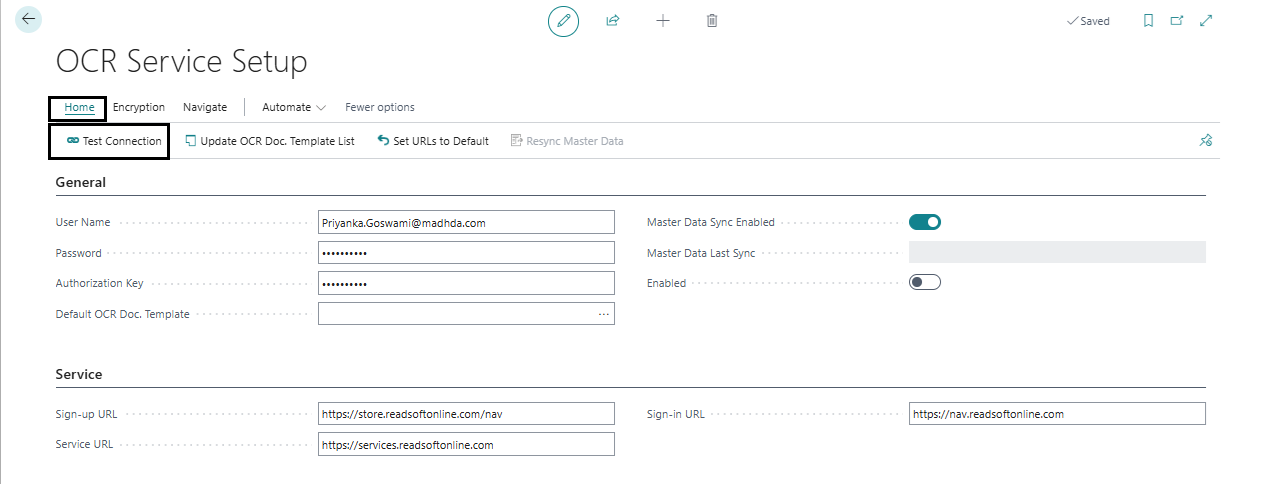Screen dimensions: 1274x484
Task: Click the pencil edit icon
Action: coord(563,21)
